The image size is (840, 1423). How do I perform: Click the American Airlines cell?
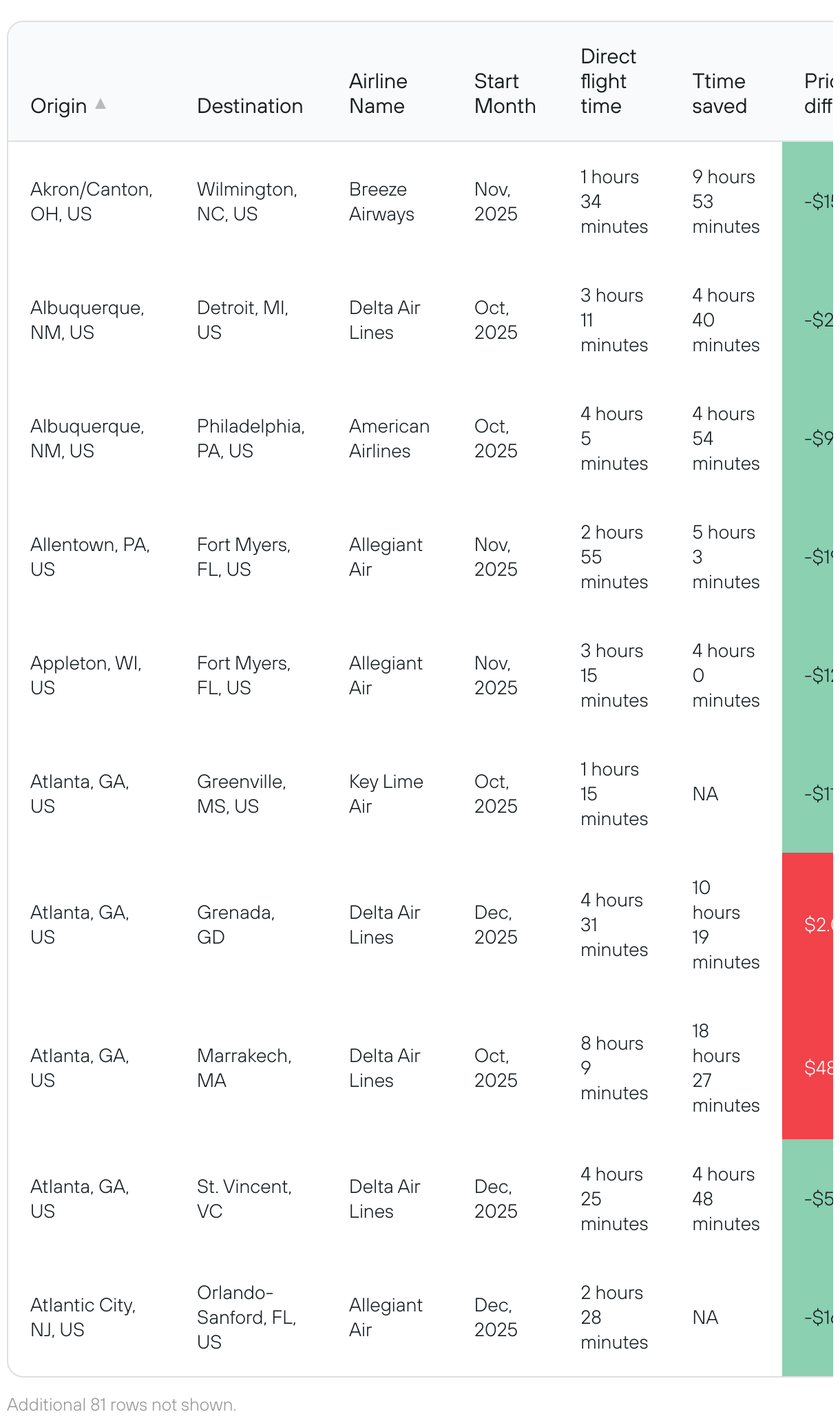(x=389, y=439)
